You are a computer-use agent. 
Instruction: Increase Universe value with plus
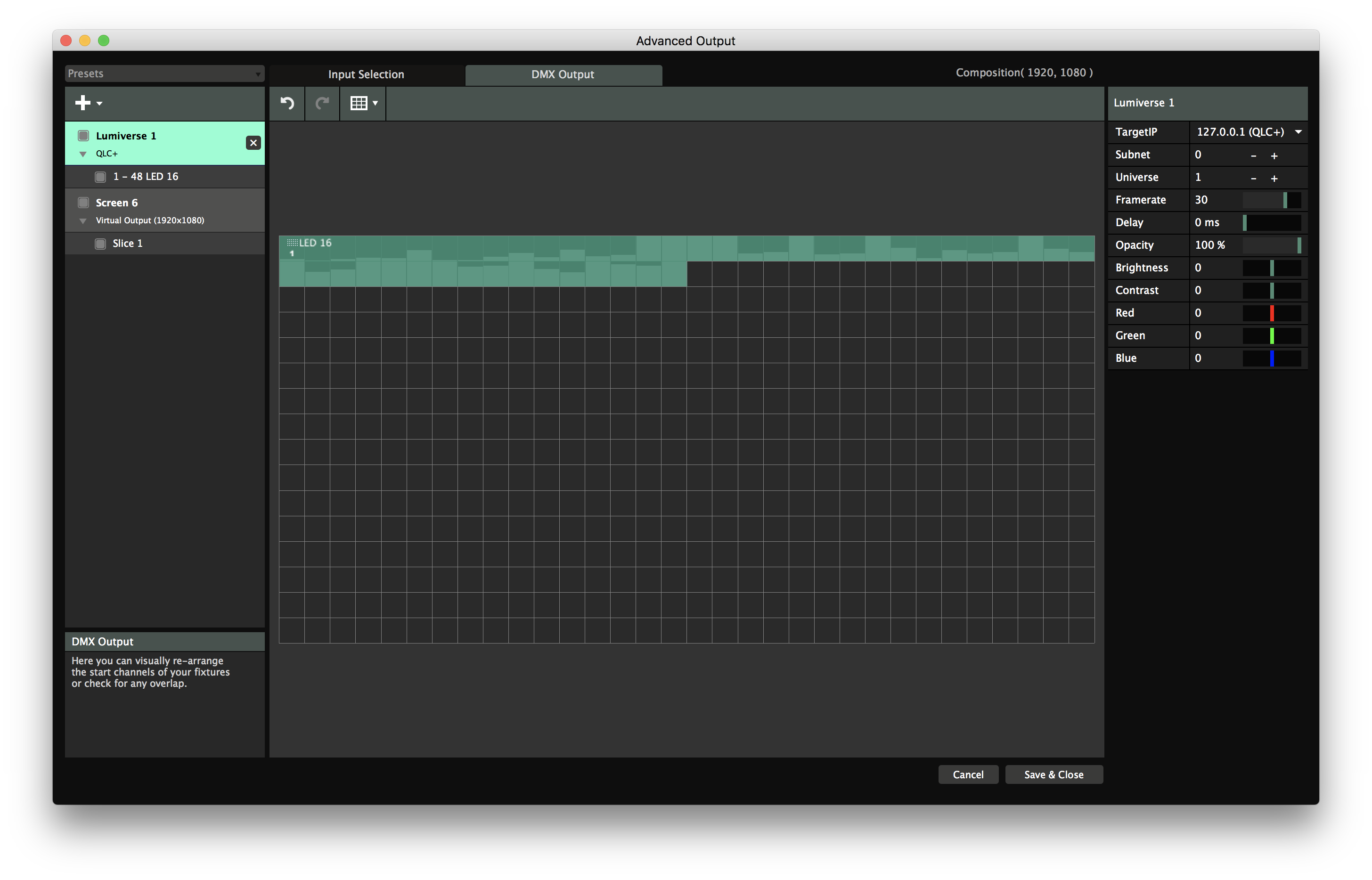[x=1274, y=178]
